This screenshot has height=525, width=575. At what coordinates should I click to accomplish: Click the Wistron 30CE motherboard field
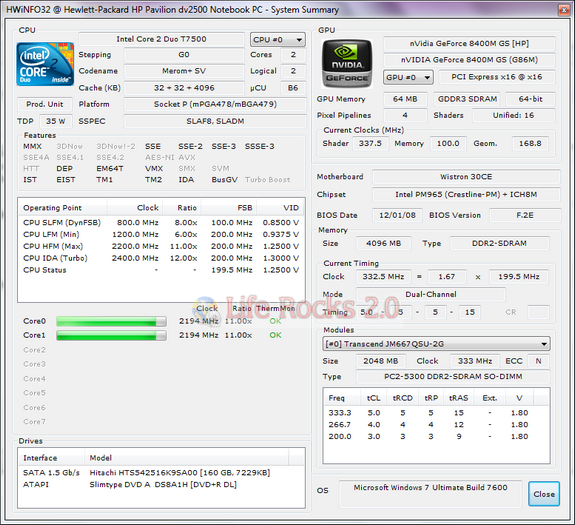click(466, 177)
